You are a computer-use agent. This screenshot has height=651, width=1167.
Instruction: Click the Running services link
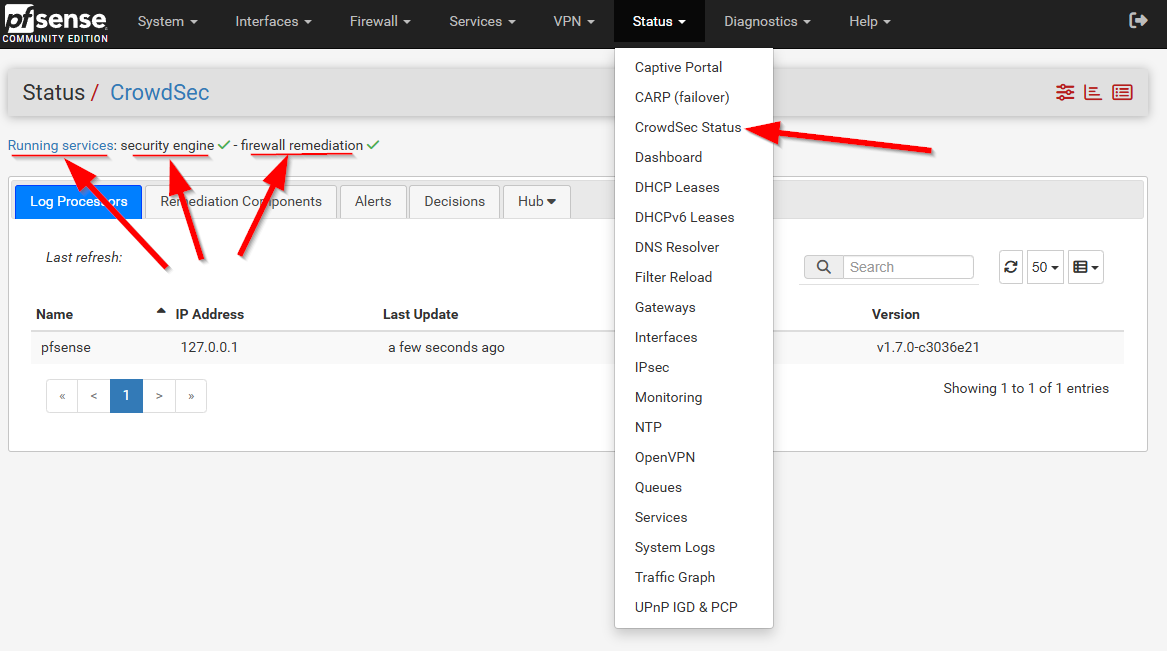[61, 145]
